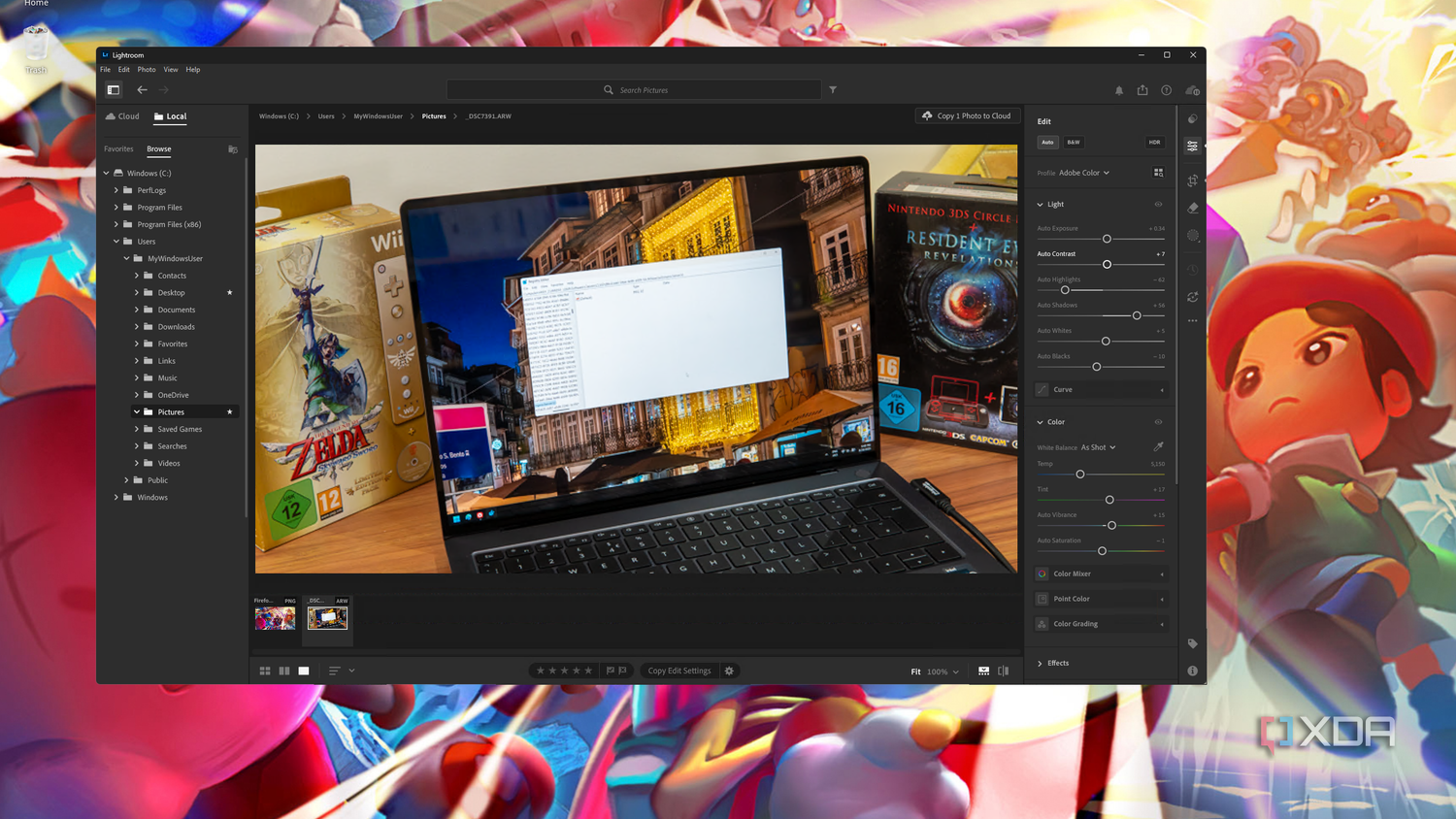1456x819 pixels.
Task: Open the version history icon
Action: [1193, 270]
